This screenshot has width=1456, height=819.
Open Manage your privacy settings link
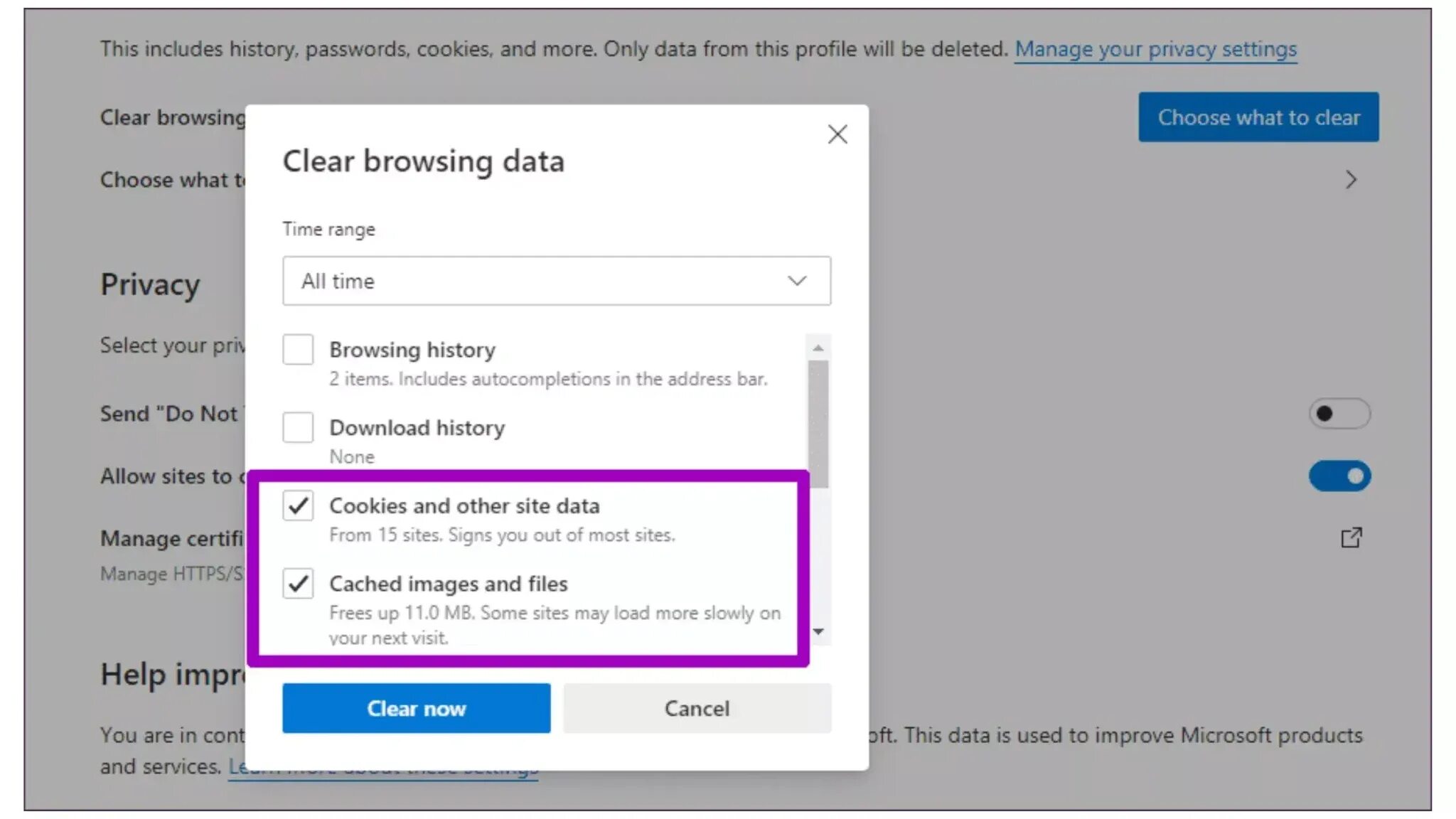click(x=1155, y=49)
